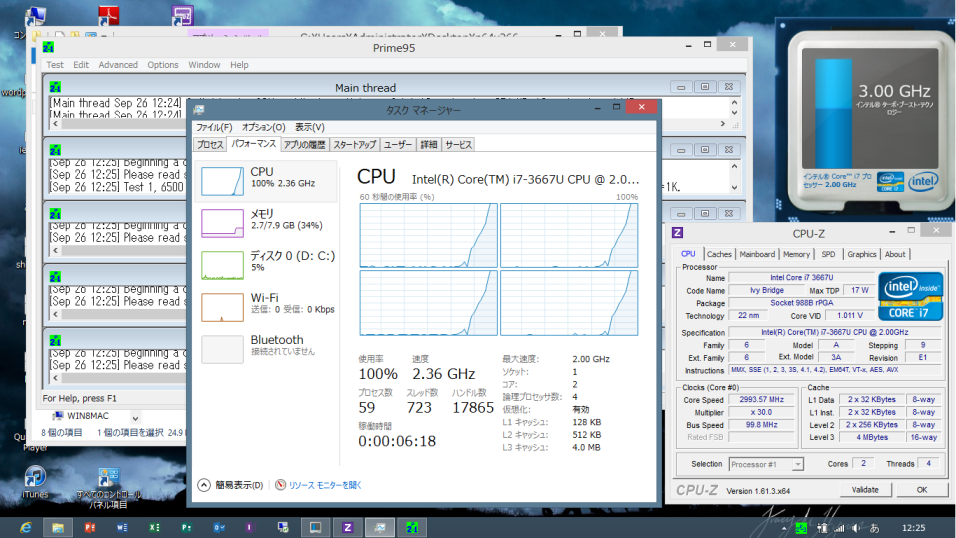Open Prime95 Test menu

55,65
